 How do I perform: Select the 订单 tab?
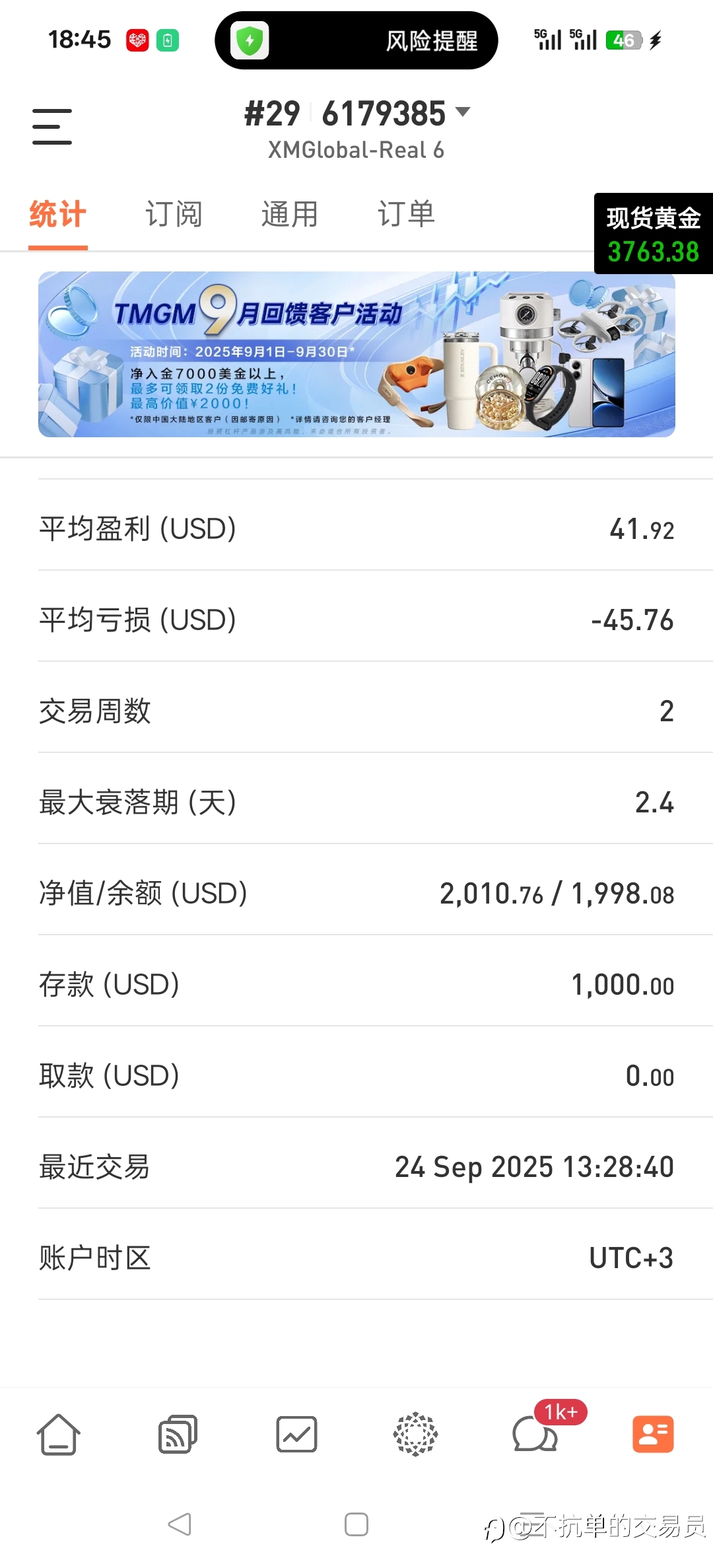[406, 215]
